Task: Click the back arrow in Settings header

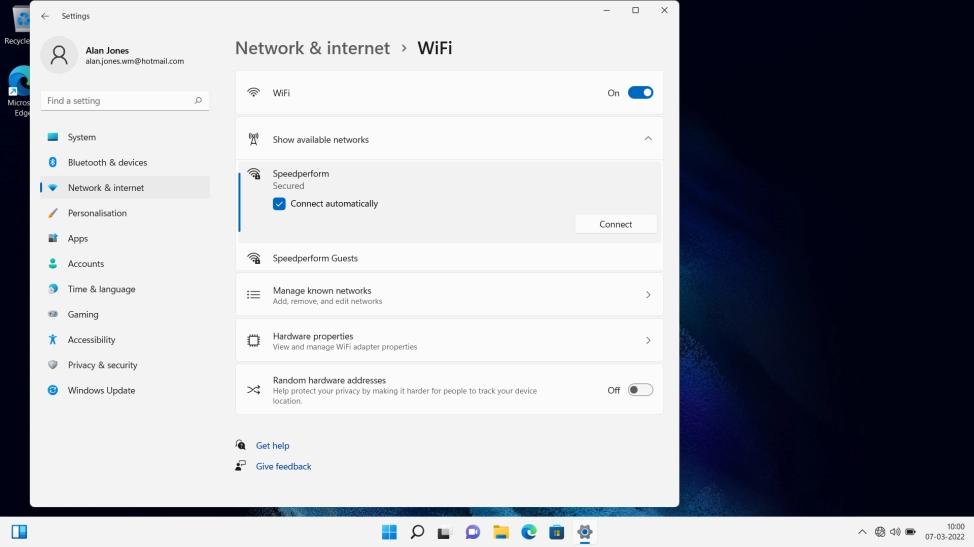Action: click(x=45, y=16)
